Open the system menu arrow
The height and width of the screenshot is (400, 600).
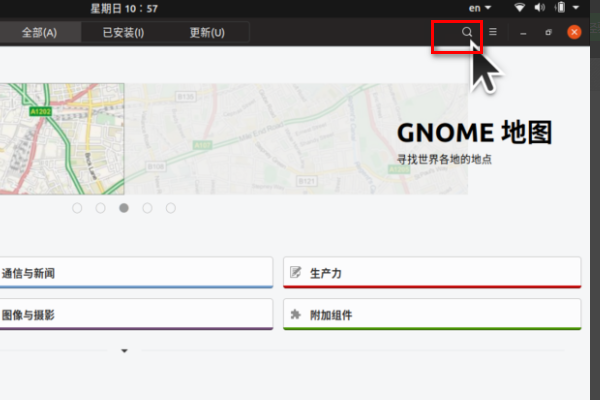pos(576,7)
